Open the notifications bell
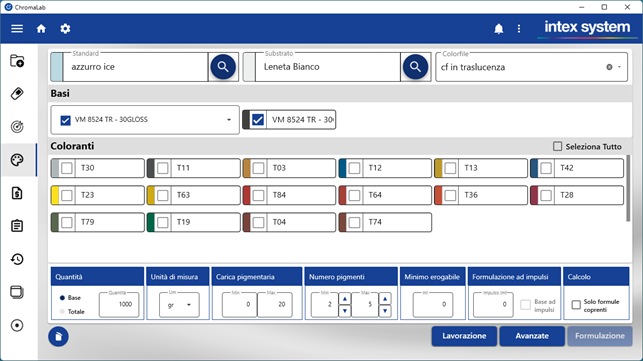 pyautogui.click(x=499, y=29)
